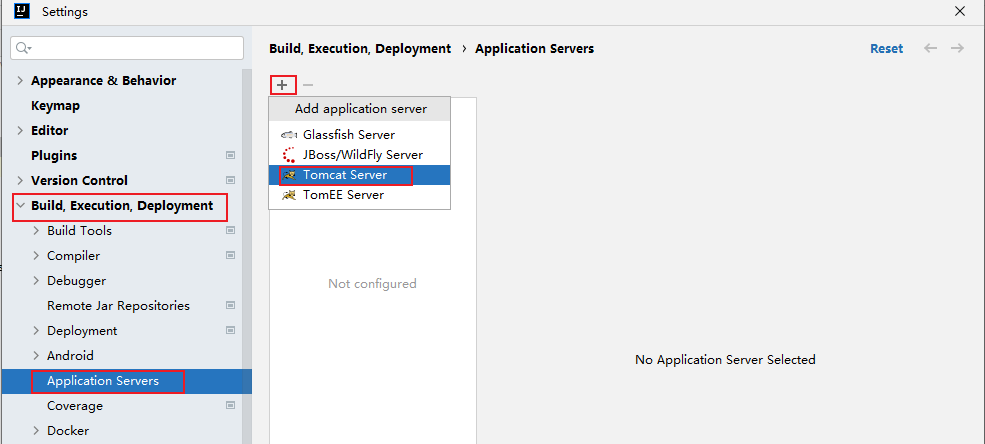985x444 pixels.
Task: Select Debugger settings item
Action: point(77,281)
